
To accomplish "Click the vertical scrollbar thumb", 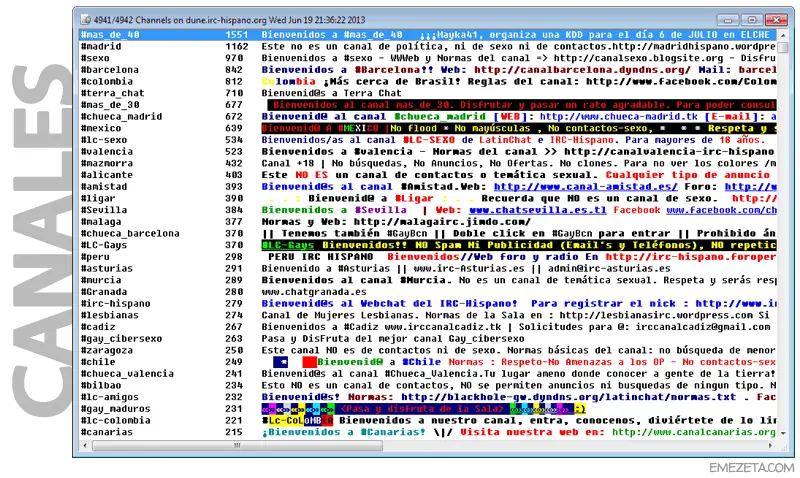I will 783,47.
